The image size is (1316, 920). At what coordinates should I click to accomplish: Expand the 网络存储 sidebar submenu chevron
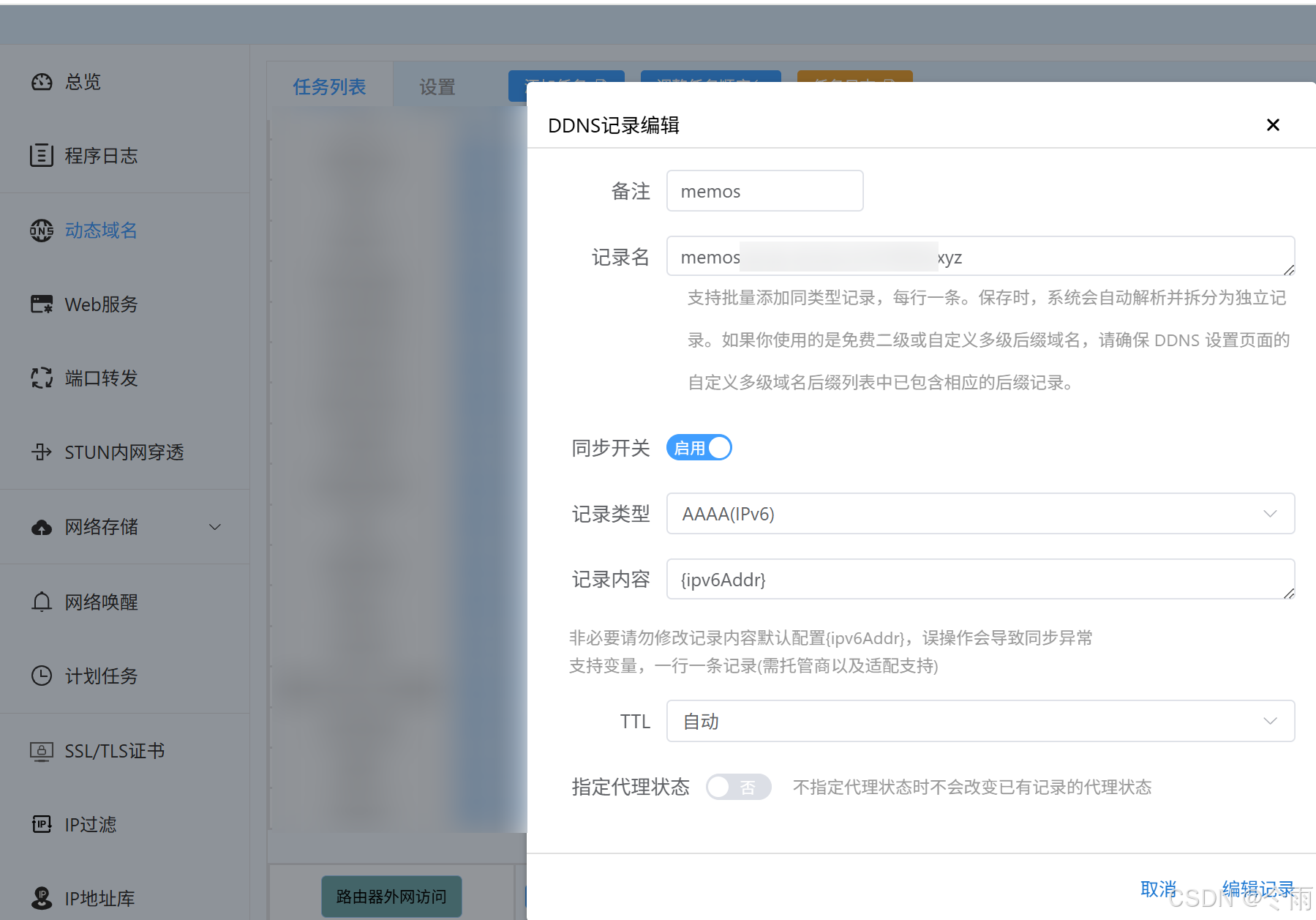tap(215, 527)
